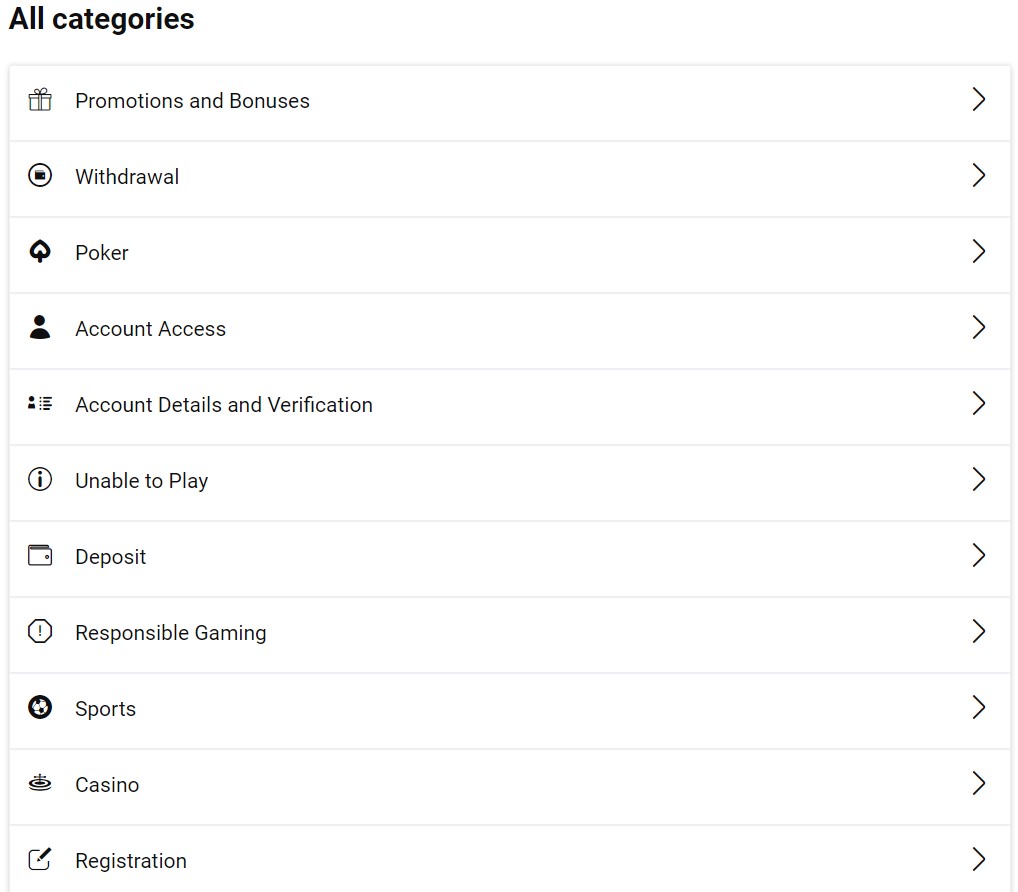The width and height of the screenshot is (1018, 892).
Task: Expand the Deposit category chevron
Action: (x=979, y=556)
